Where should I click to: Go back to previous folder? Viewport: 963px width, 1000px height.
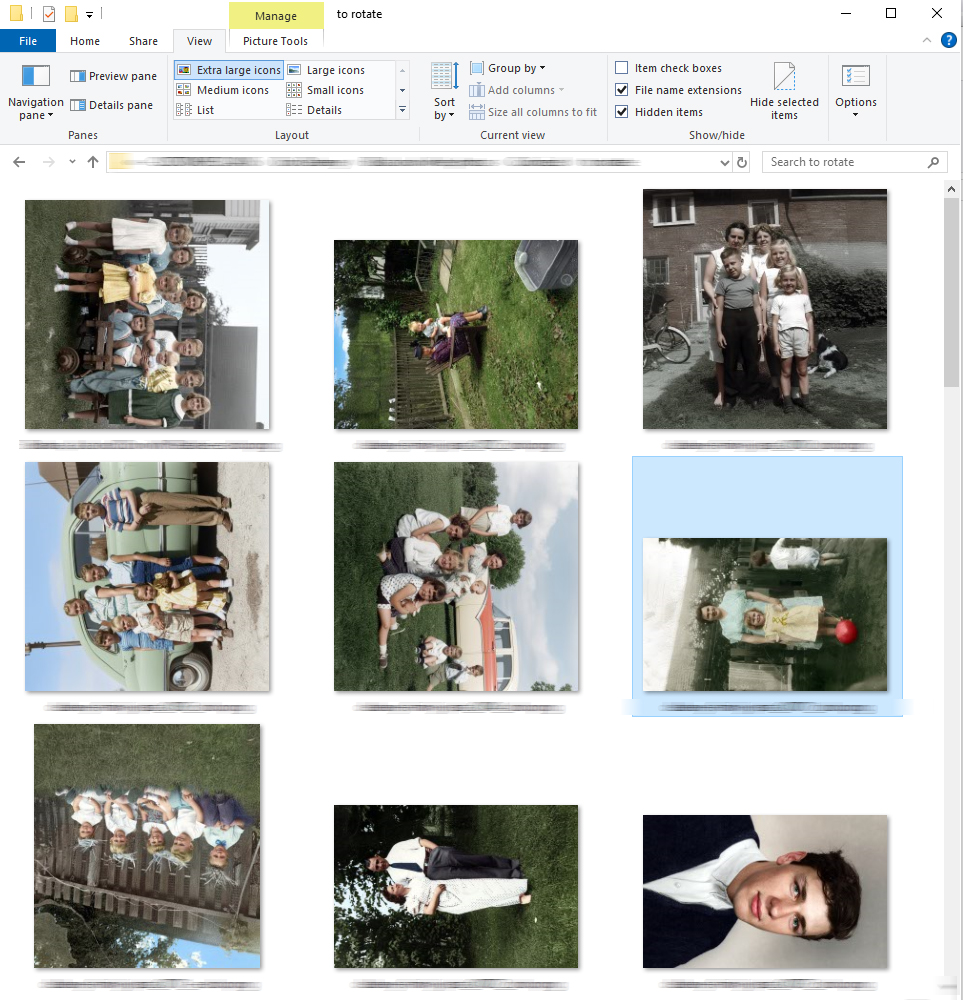(19, 162)
